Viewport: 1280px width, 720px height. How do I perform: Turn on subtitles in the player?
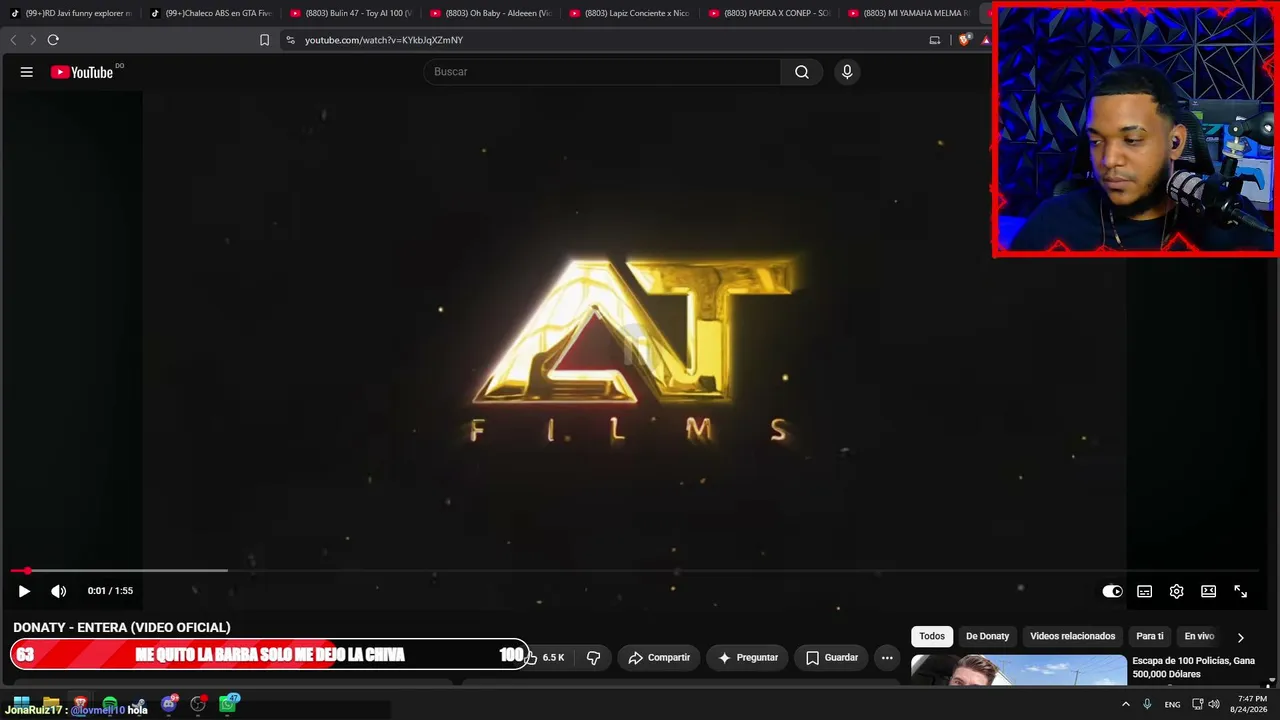click(1144, 591)
